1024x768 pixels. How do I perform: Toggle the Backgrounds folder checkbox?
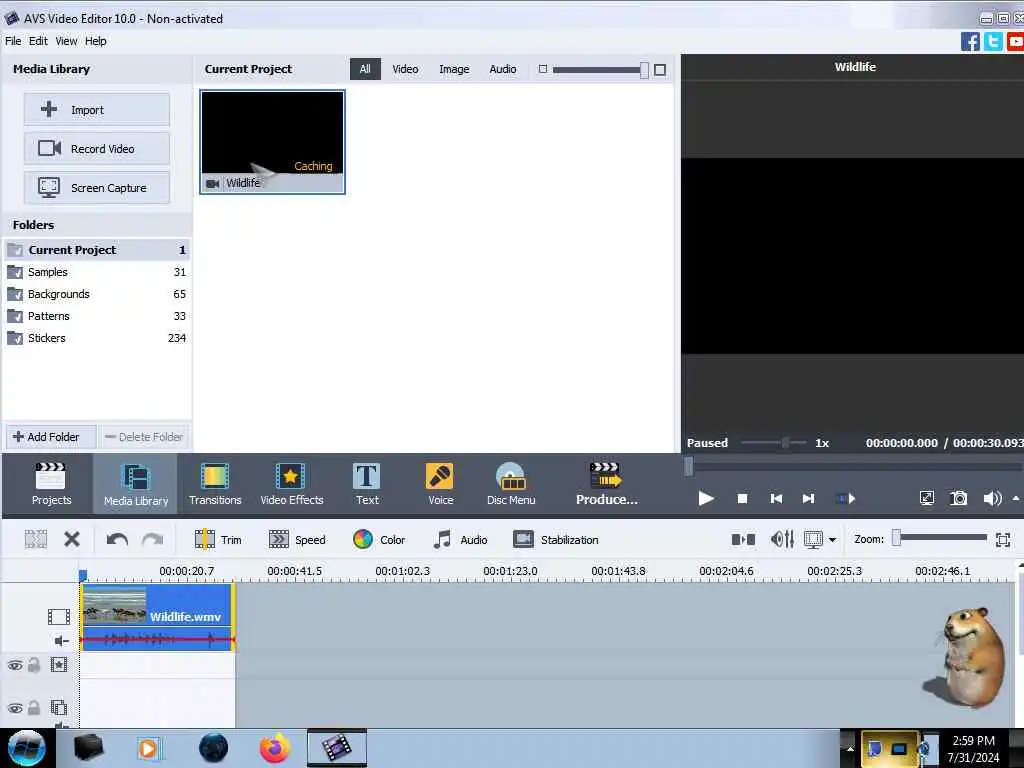15,295
